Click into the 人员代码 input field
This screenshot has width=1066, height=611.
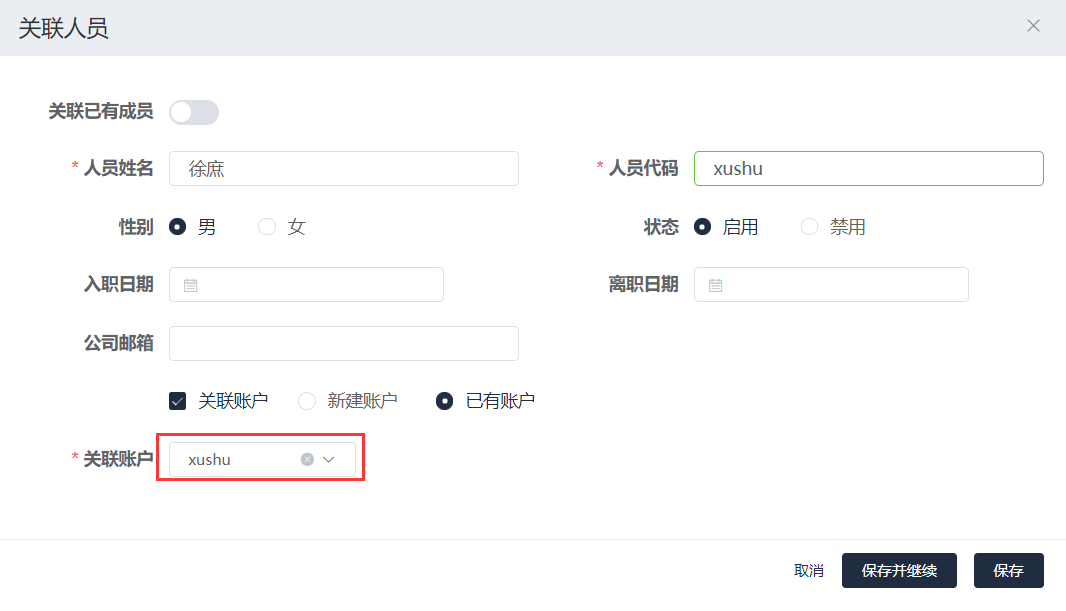[868, 169]
